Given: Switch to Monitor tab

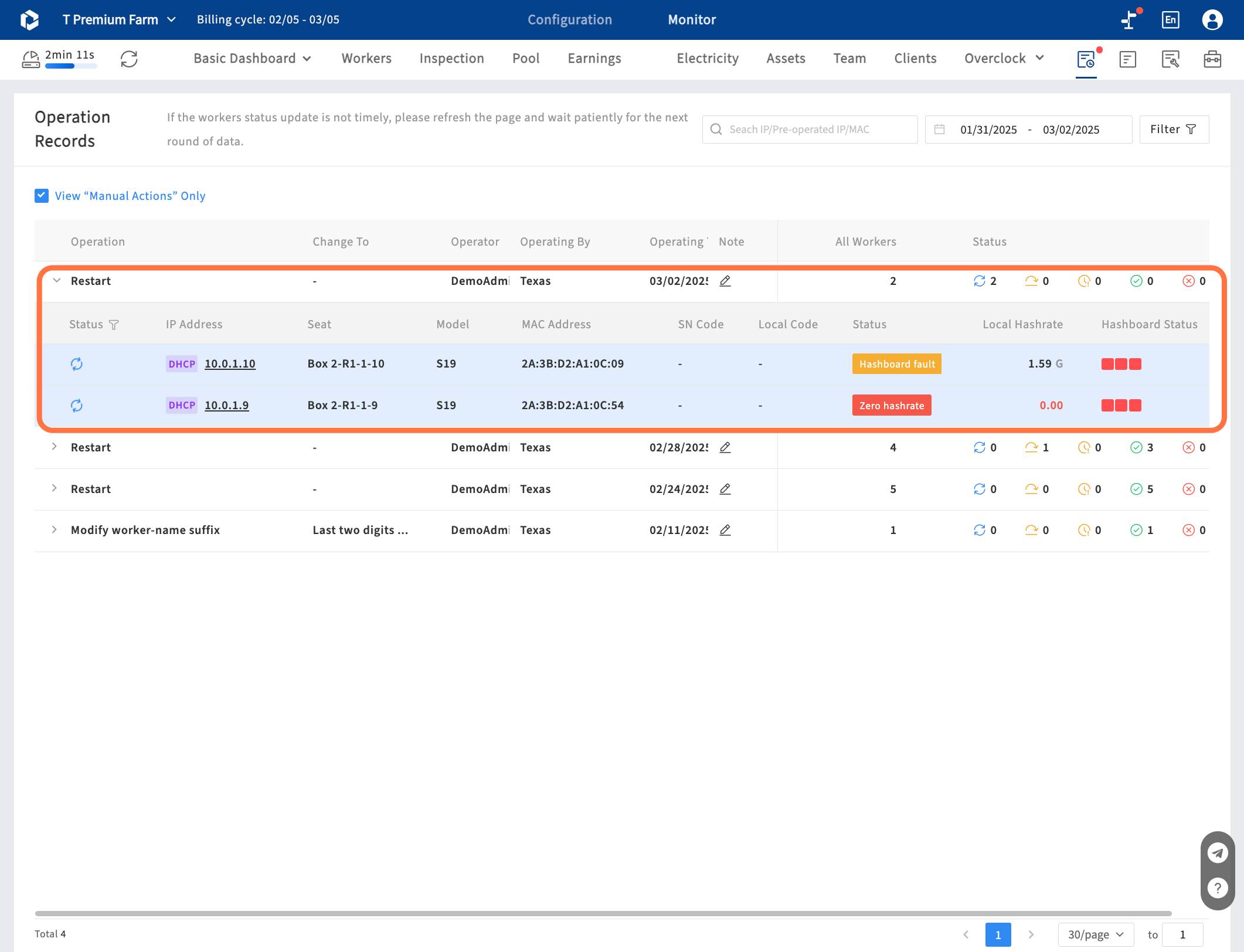Looking at the screenshot, I should pyautogui.click(x=692, y=20).
